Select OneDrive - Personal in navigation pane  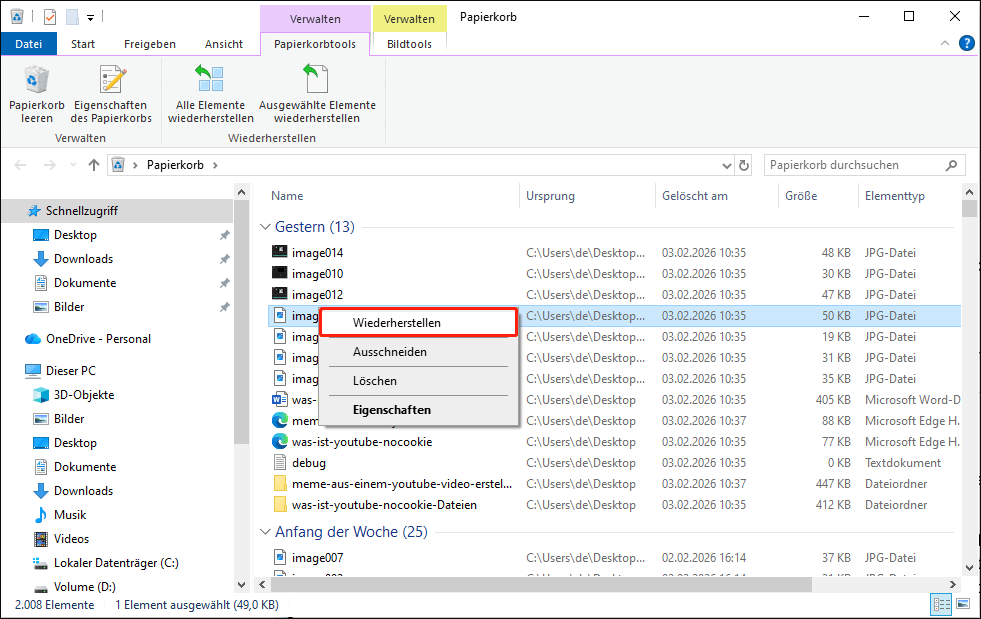tap(98, 339)
